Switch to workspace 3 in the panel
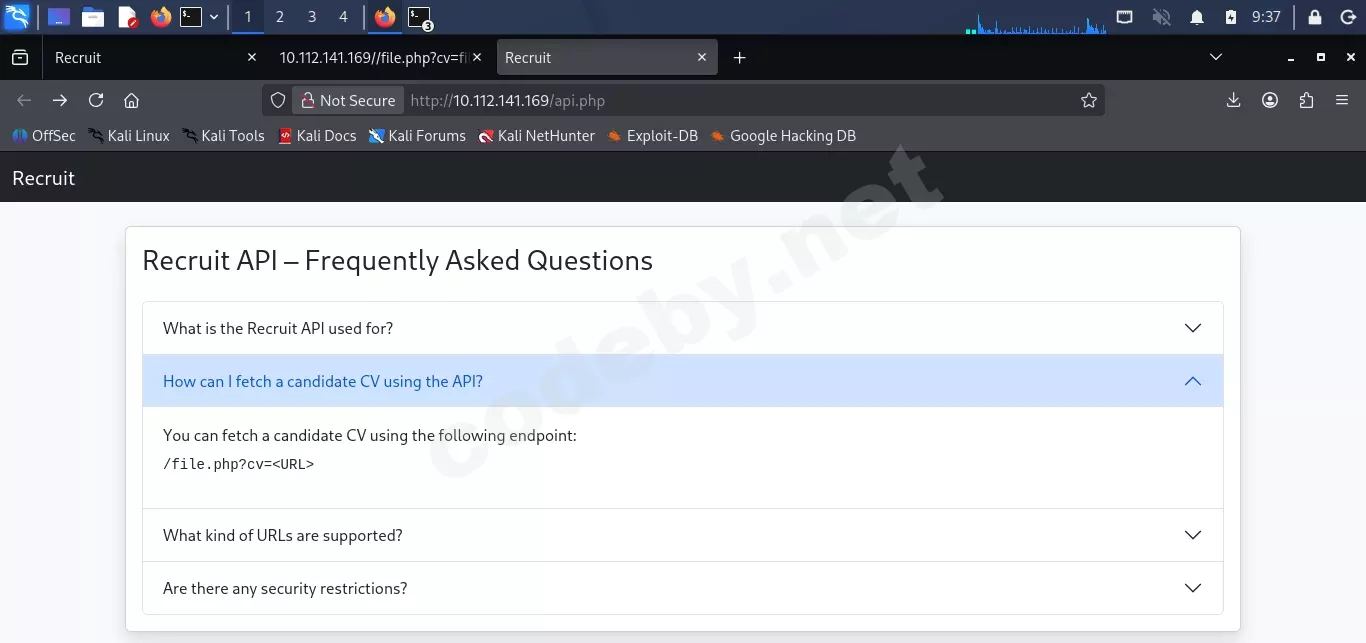Image resolution: width=1366 pixels, height=643 pixels. [312, 17]
